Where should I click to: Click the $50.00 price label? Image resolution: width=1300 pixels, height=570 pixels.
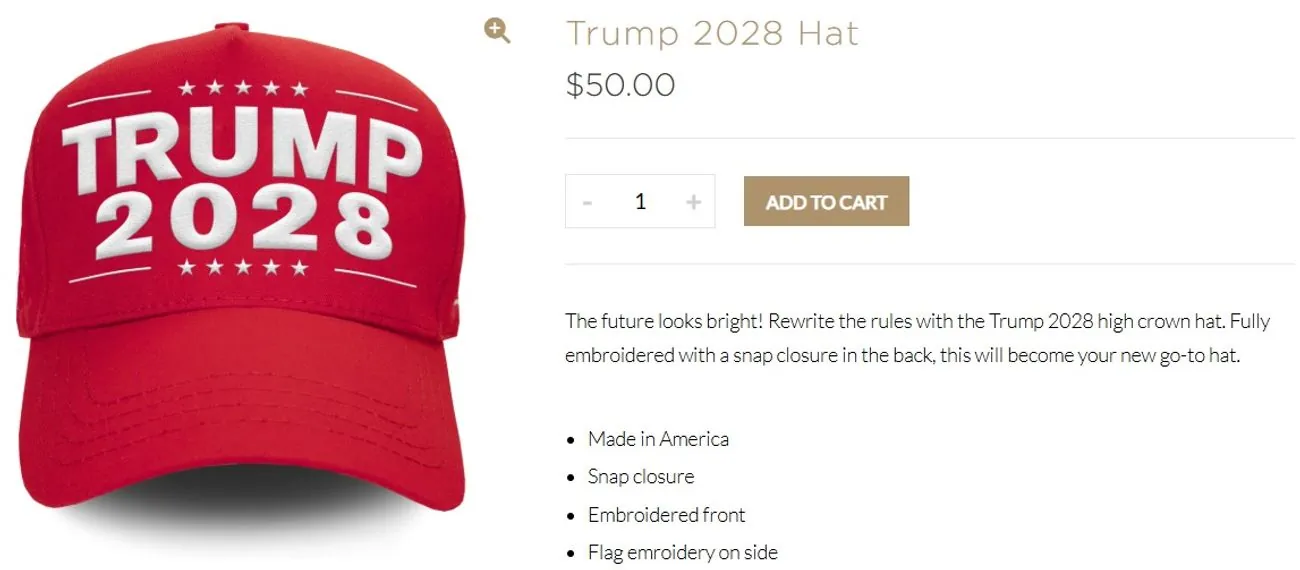tap(620, 85)
